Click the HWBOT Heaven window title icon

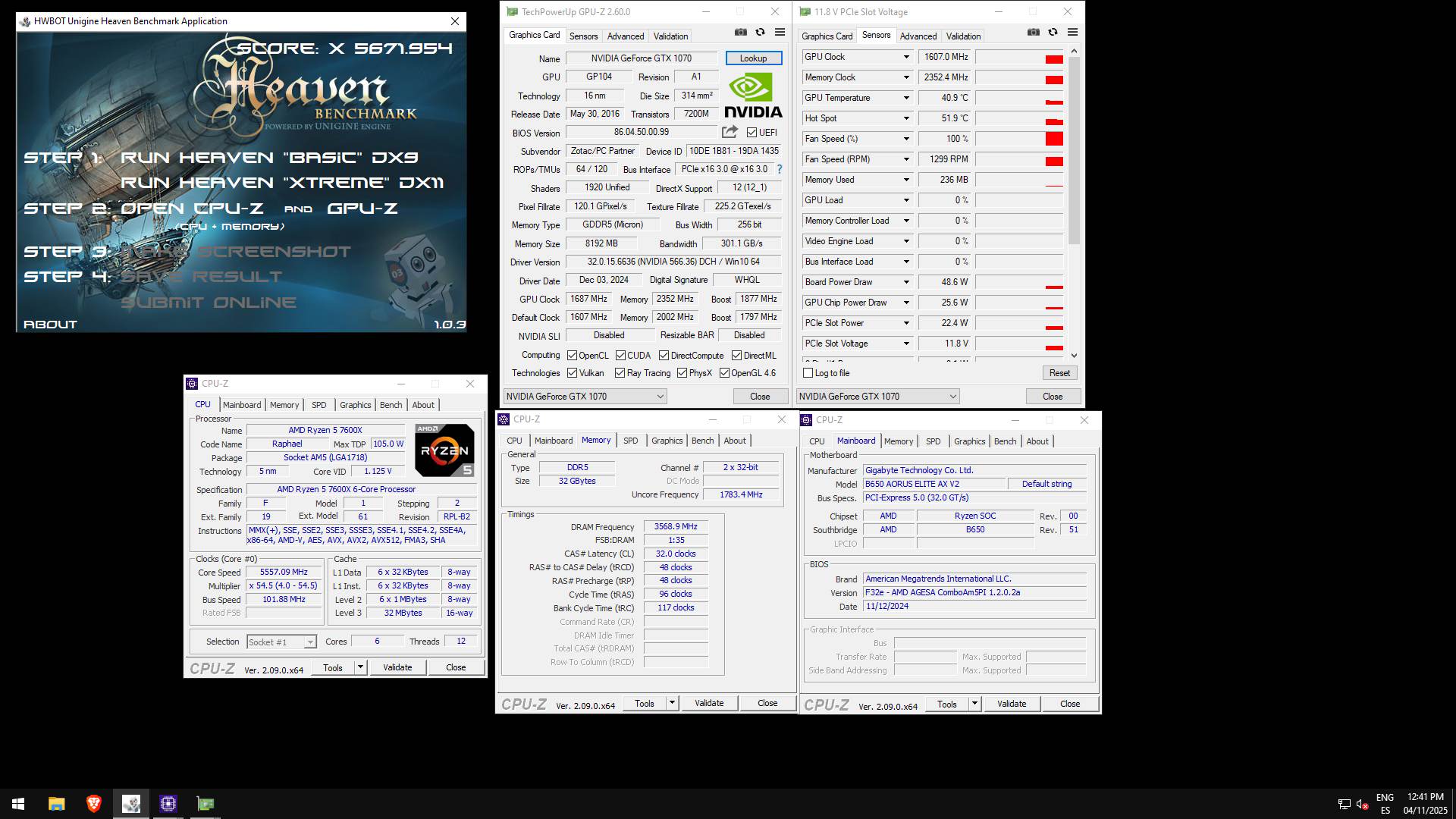[x=26, y=21]
